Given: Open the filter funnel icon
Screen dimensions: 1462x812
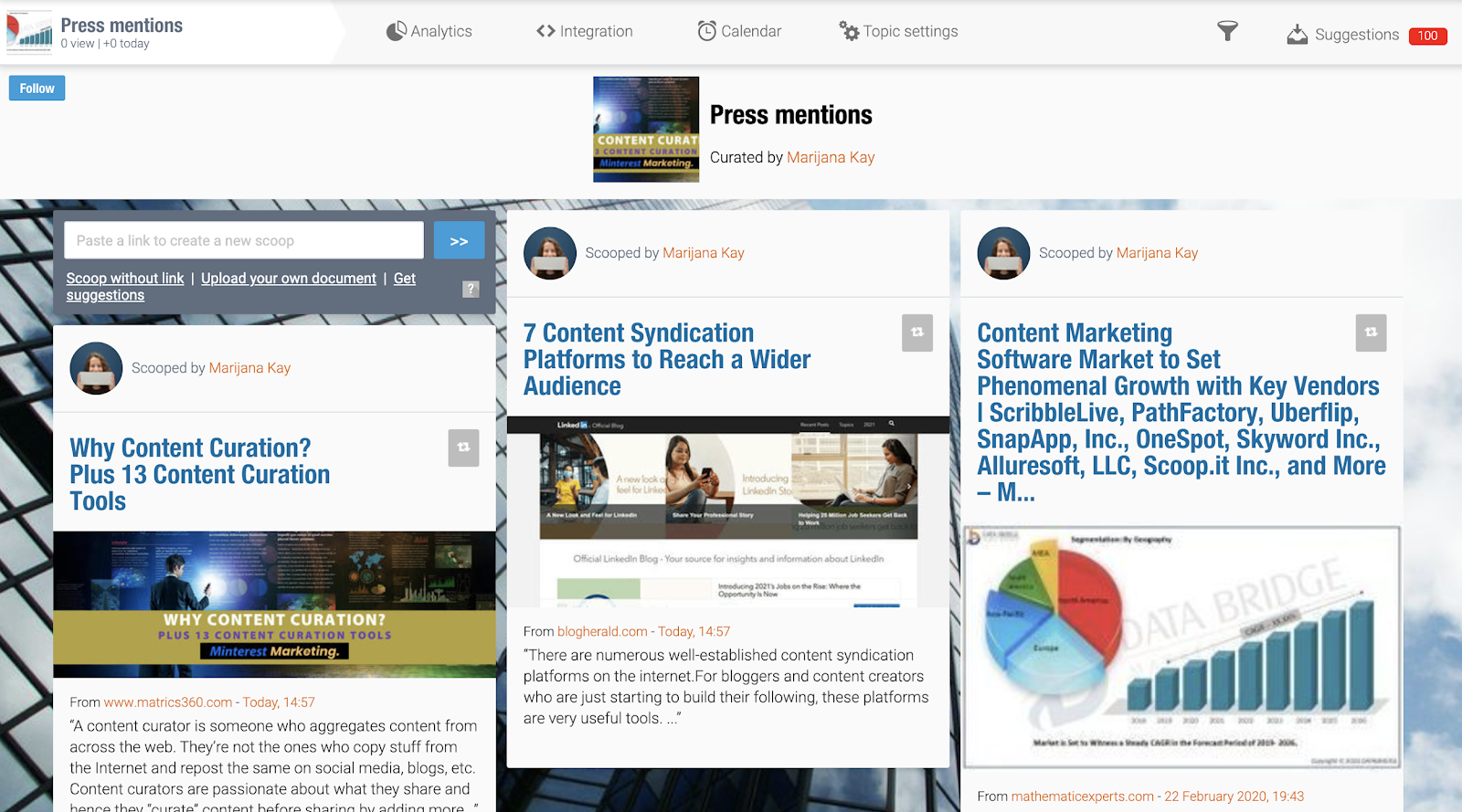Looking at the screenshot, I should pyautogui.click(x=1227, y=32).
